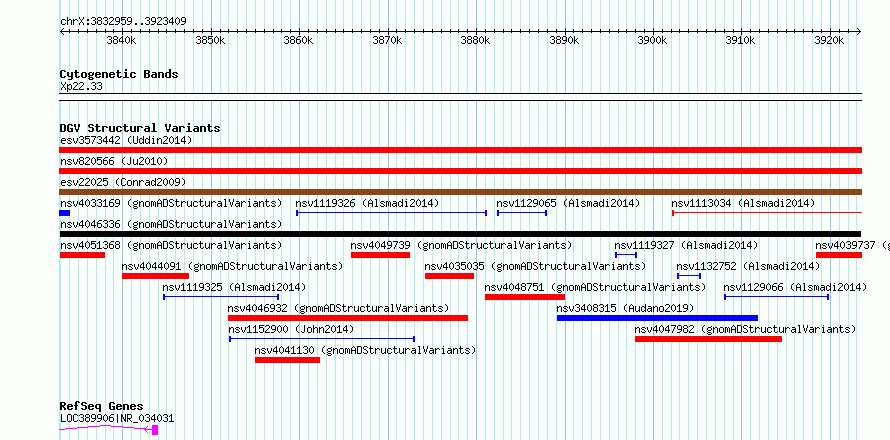Image resolution: width=890 pixels, height=440 pixels.
Task: Click the 3880k ruler tick label
Action: coord(475,41)
